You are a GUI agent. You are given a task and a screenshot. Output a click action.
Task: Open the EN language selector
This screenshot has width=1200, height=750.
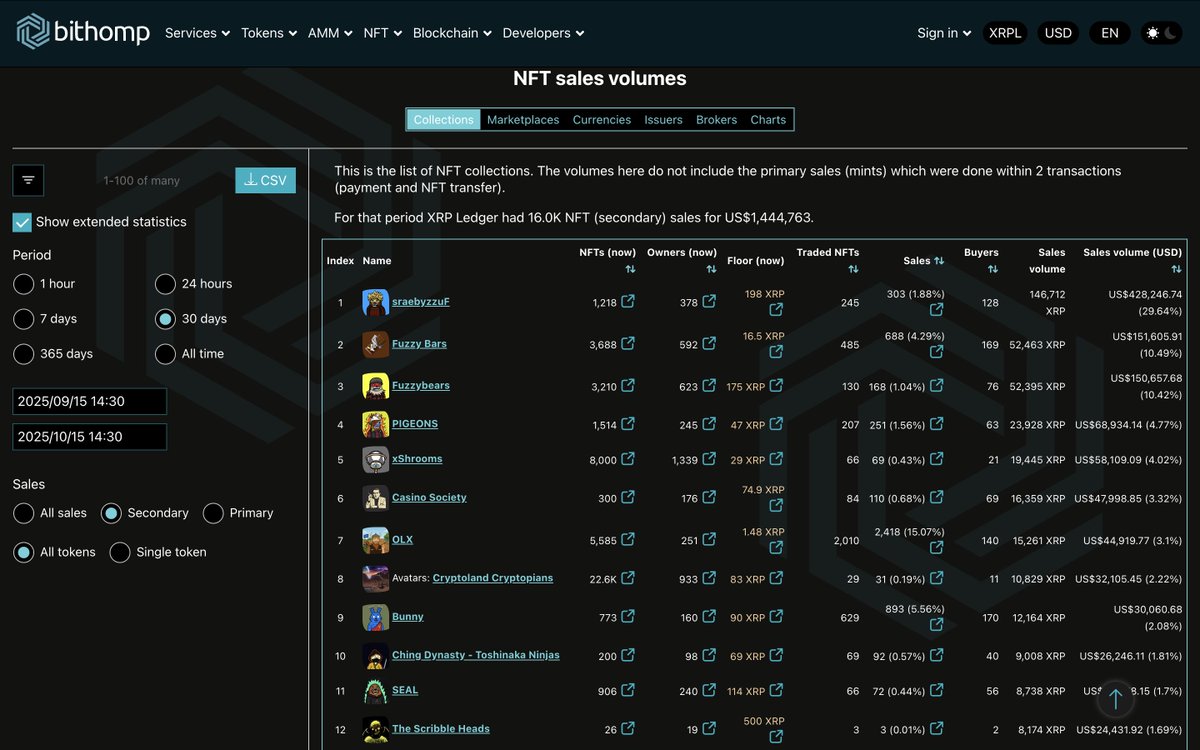coord(1110,33)
